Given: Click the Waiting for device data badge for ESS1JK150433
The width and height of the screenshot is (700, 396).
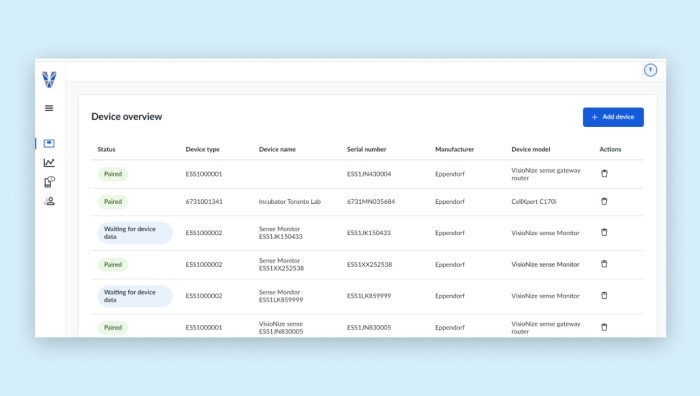Looking at the screenshot, I should (135, 233).
